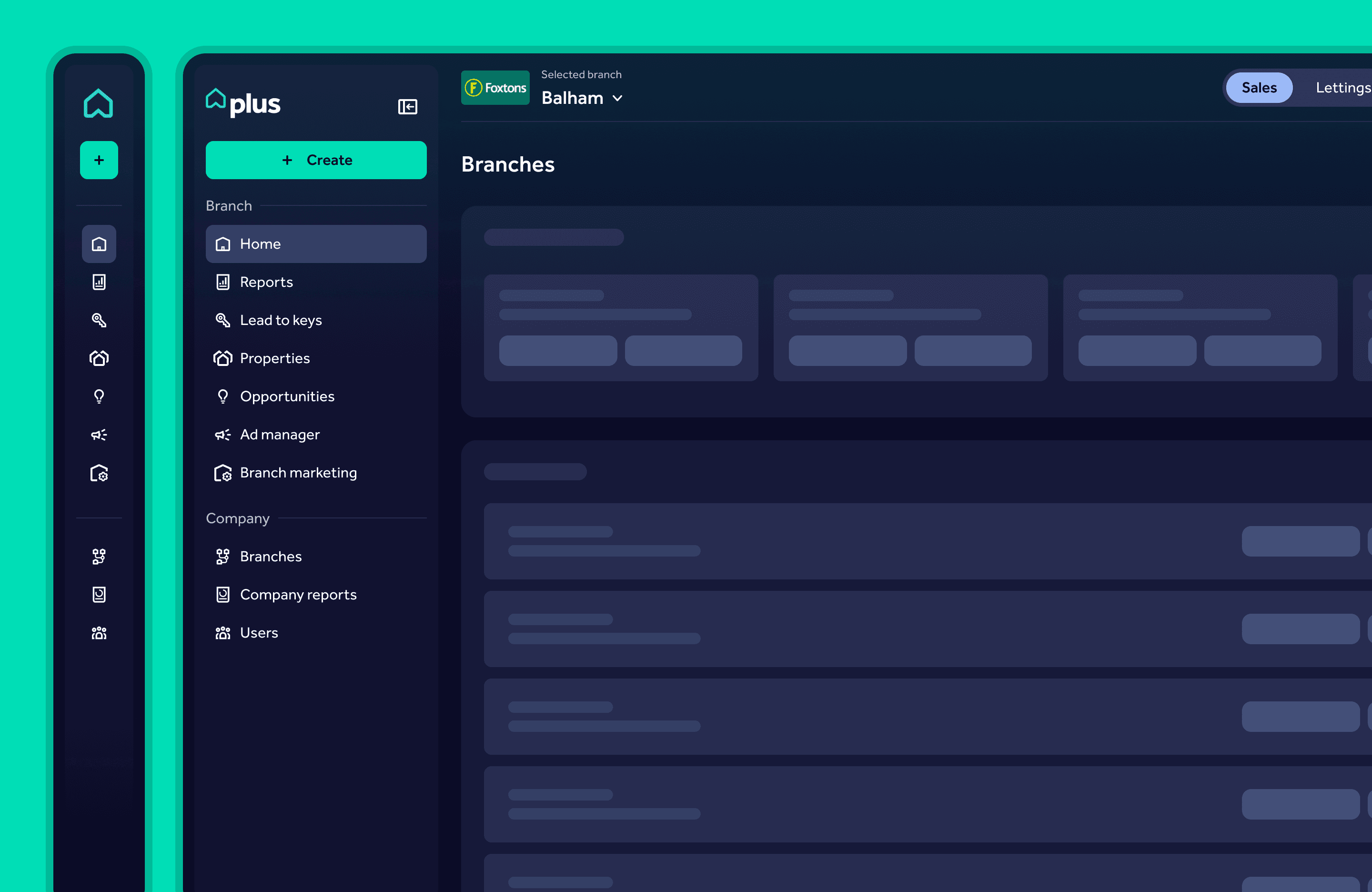This screenshot has height=892, width=1372.
Task: Click the home logo in collapsed sidebar
Action: point(99,103)
